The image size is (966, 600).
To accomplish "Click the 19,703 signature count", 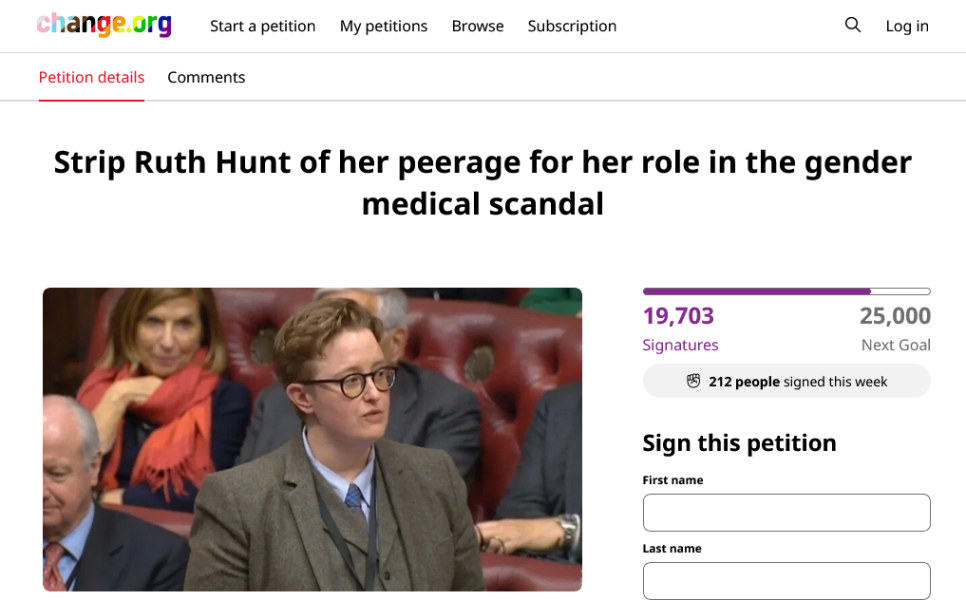I will coord(678,316).
